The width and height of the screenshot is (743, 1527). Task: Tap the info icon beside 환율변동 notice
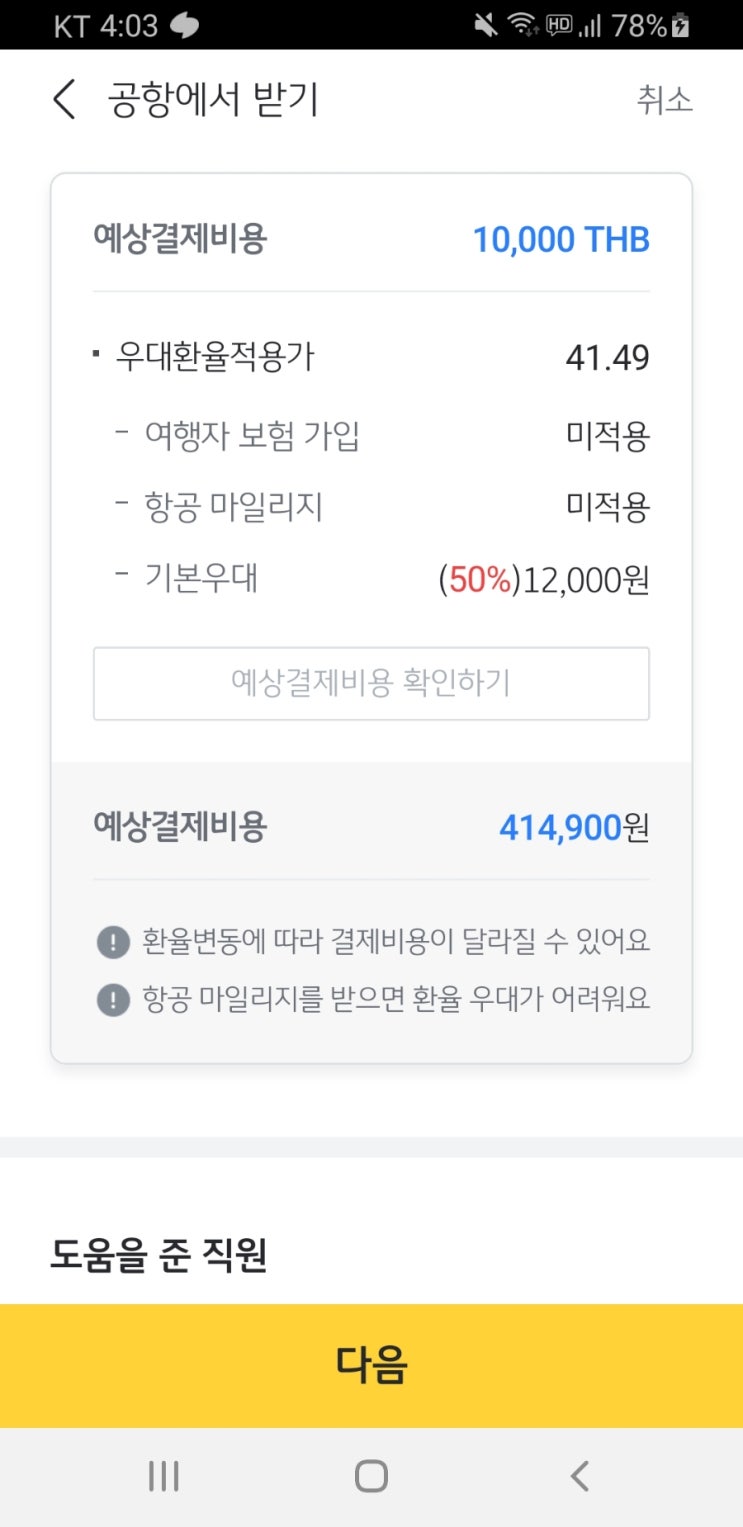click(113, 941)
